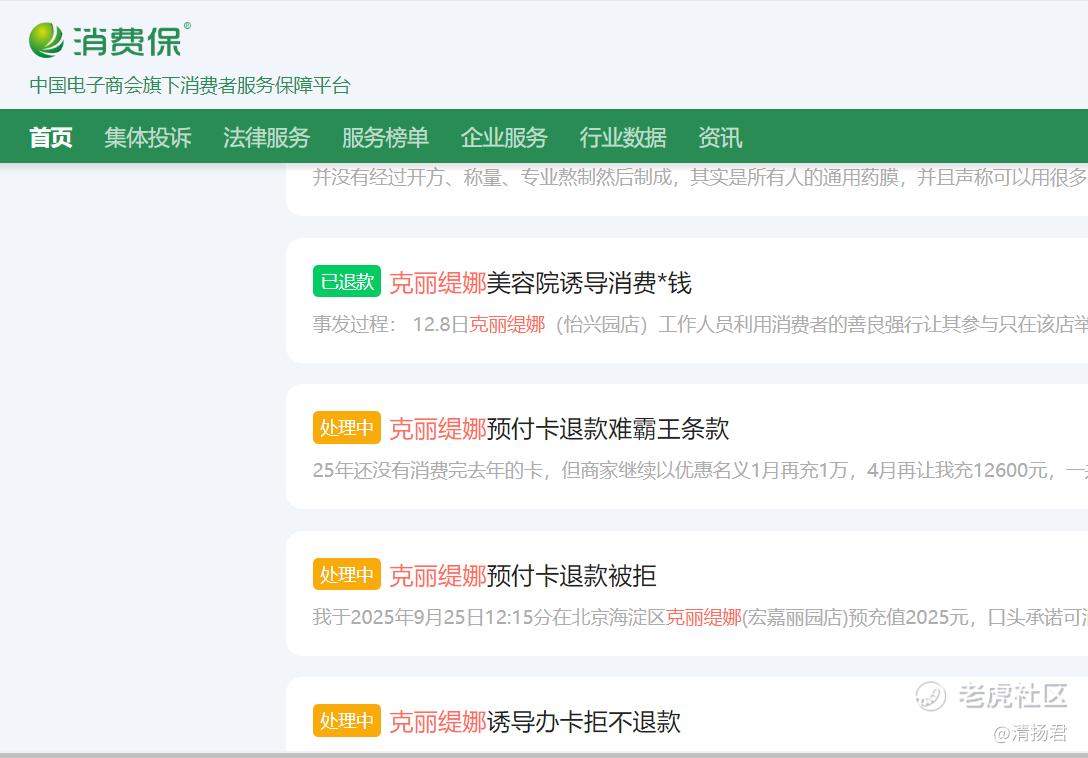1088x758 pixels.
Task: Switch to 行业数据 section
Action: coord(623,137)
